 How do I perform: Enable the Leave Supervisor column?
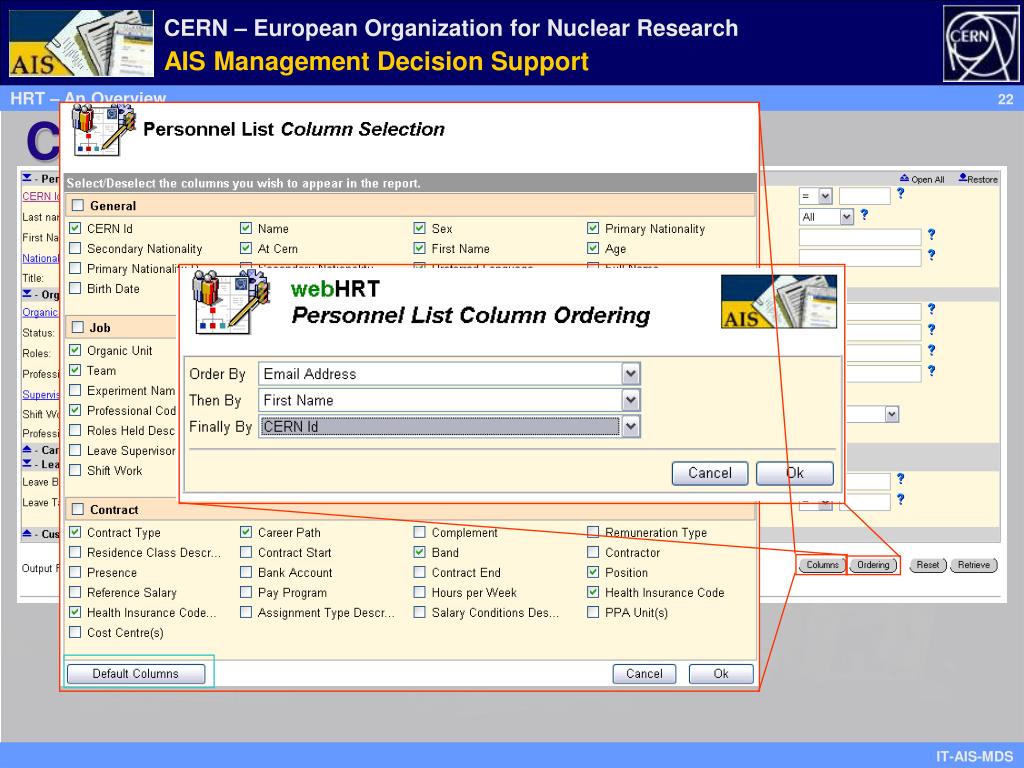click(75, 450)
